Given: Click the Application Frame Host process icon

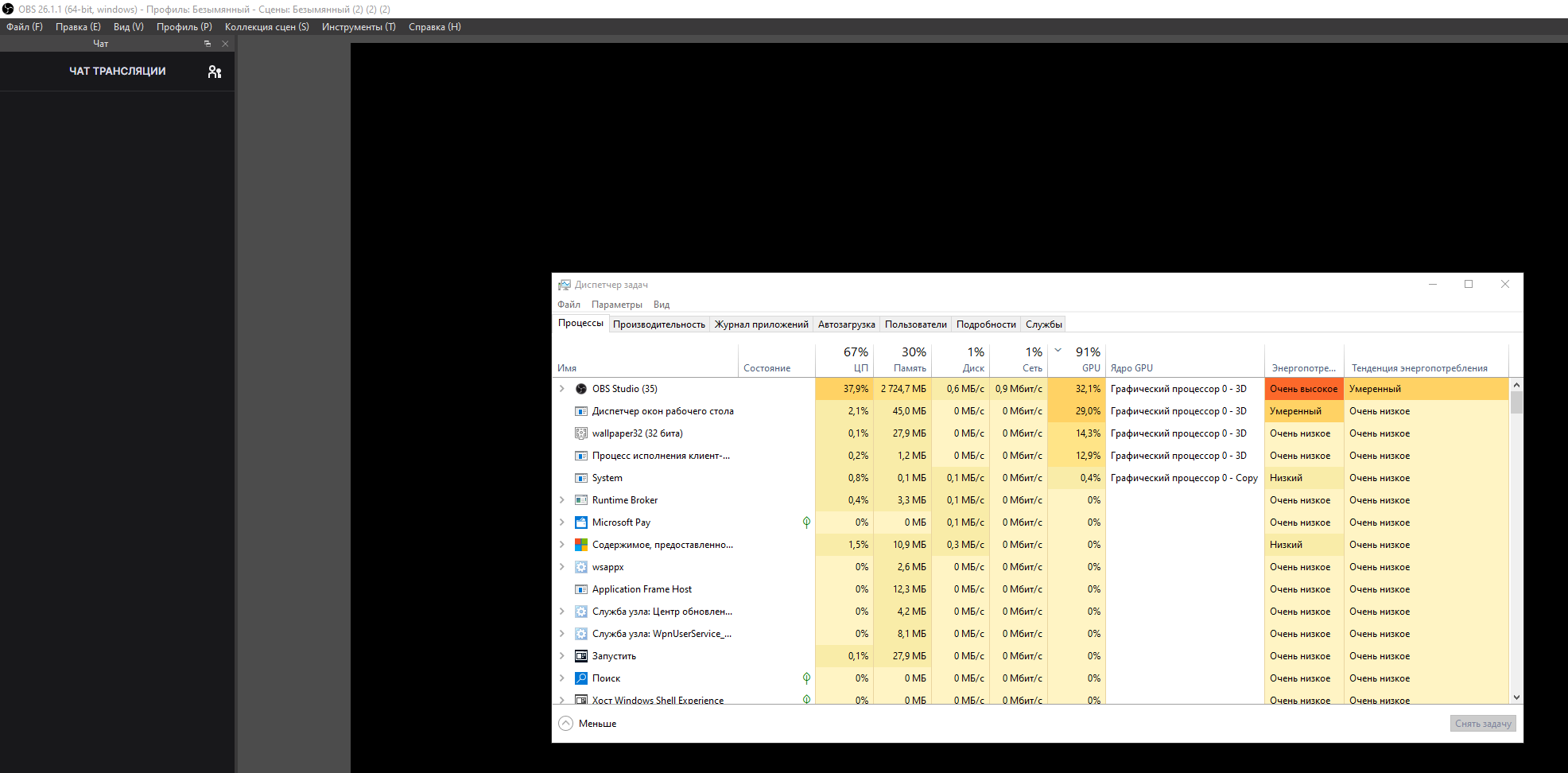Looking at the screenshot, I should pos(581,589).
